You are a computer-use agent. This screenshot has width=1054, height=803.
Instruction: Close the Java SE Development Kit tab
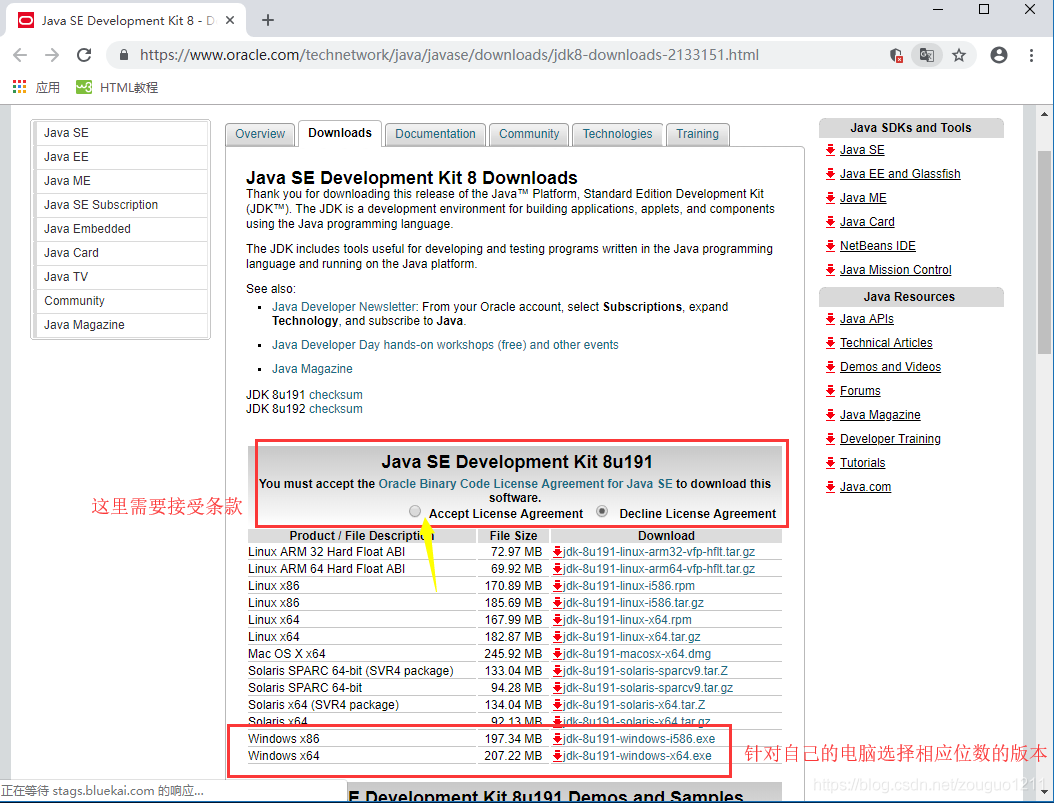point(230,20)
